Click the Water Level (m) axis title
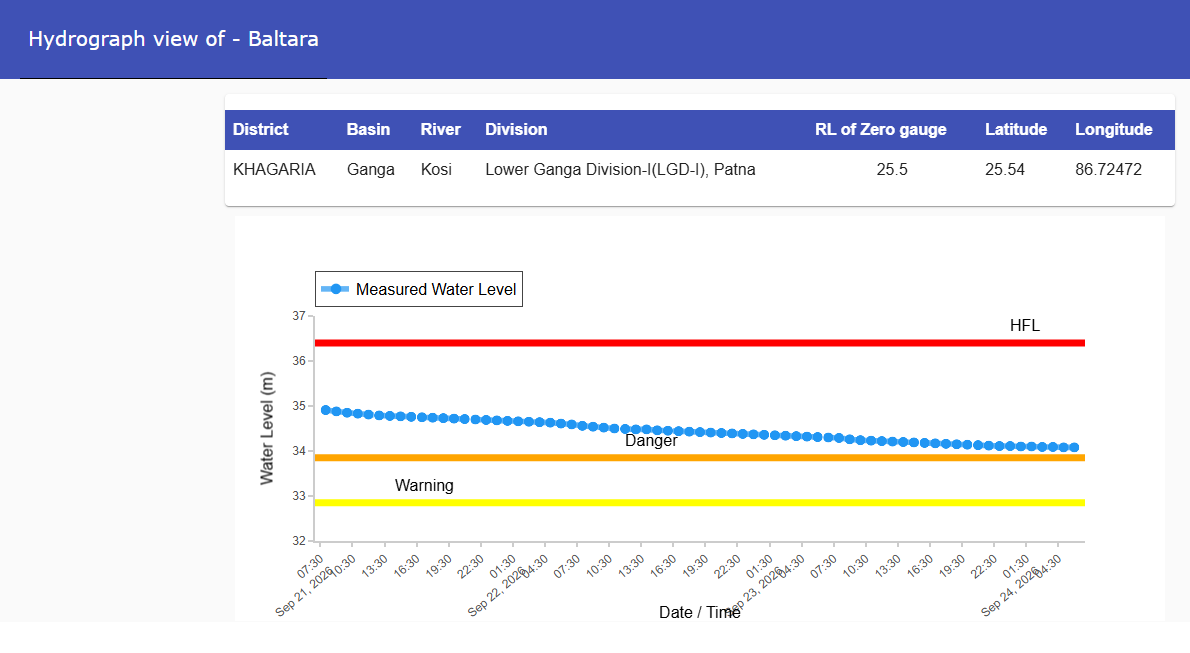Viewport: 1190px width, 653px height. [x=266, y=428]
